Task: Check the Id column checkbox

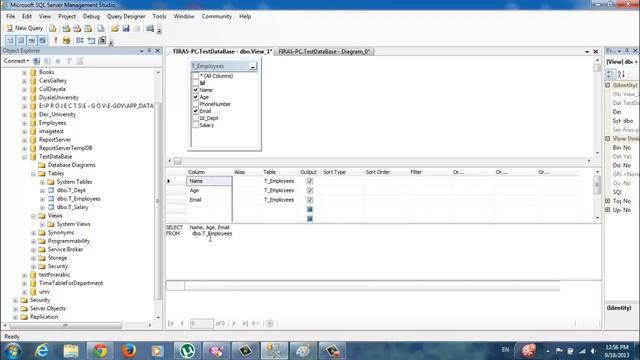Action: [x=196, y=83]
